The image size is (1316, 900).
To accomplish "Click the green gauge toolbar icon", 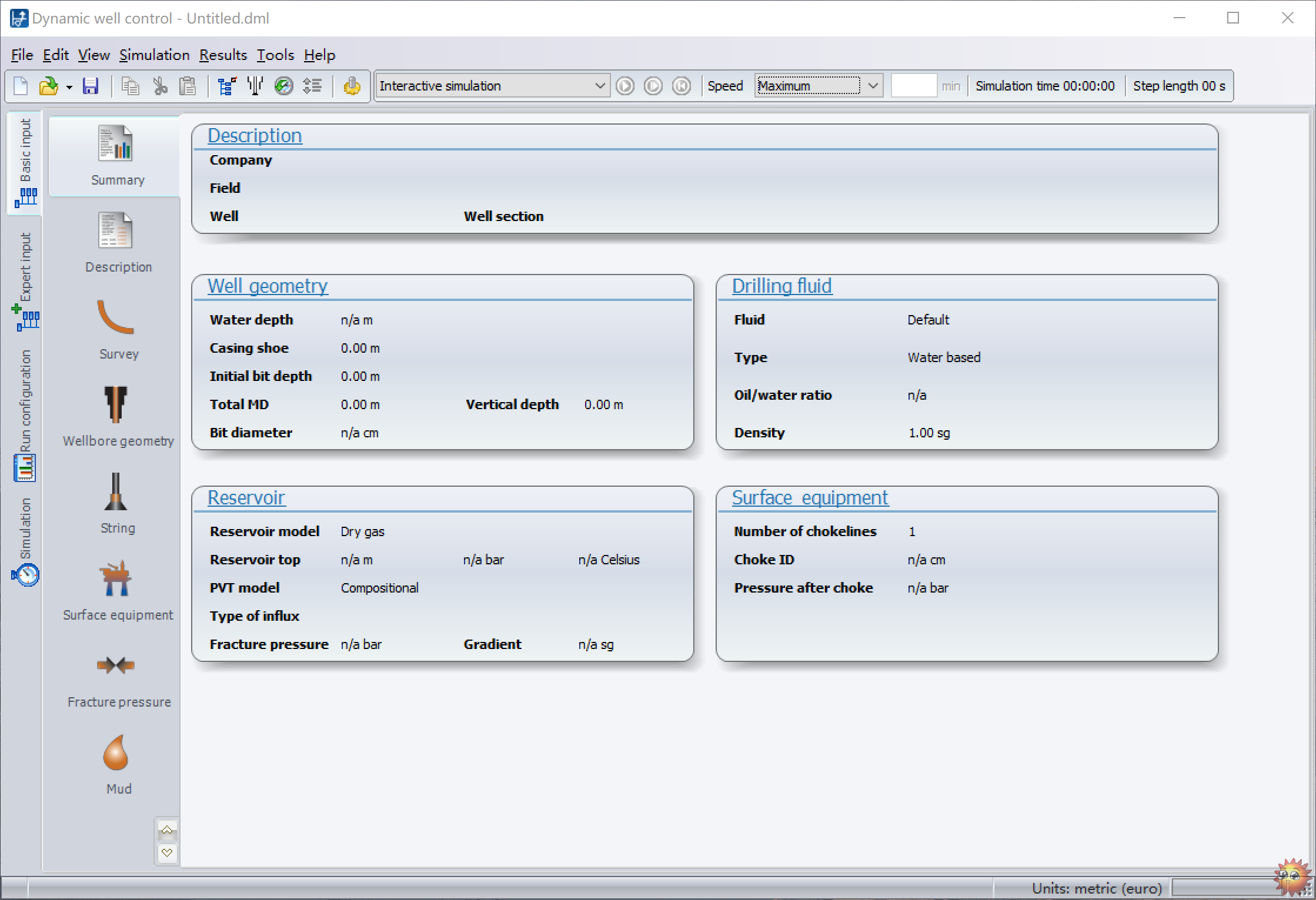I will [284, 86].
